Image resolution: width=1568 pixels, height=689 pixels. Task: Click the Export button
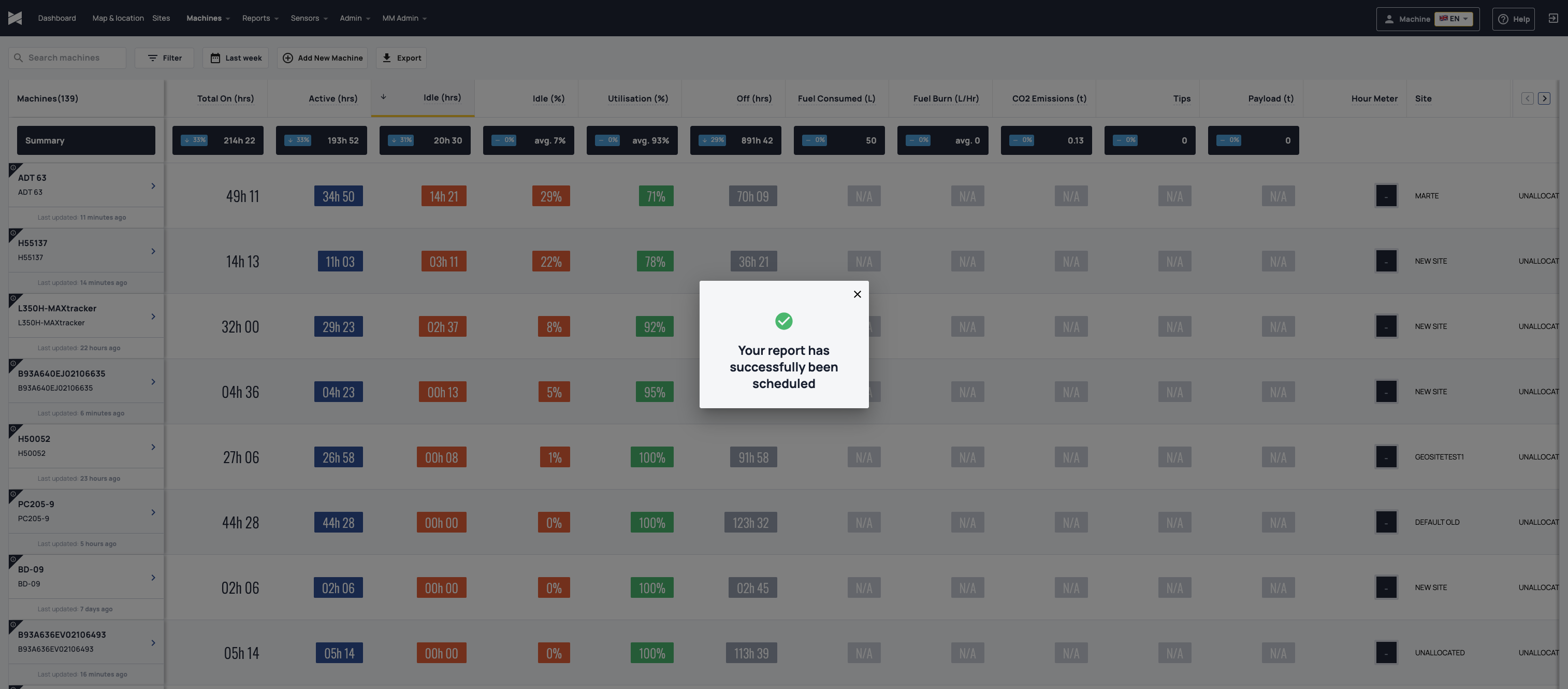[x=401, y=58]
